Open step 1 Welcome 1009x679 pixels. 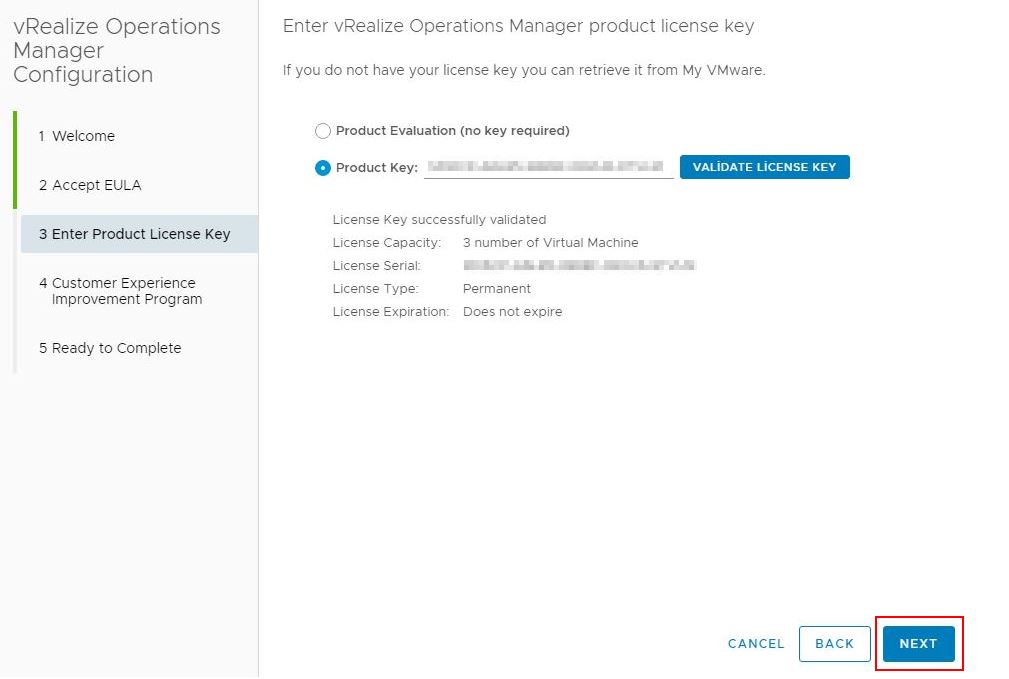coord(77,136)
